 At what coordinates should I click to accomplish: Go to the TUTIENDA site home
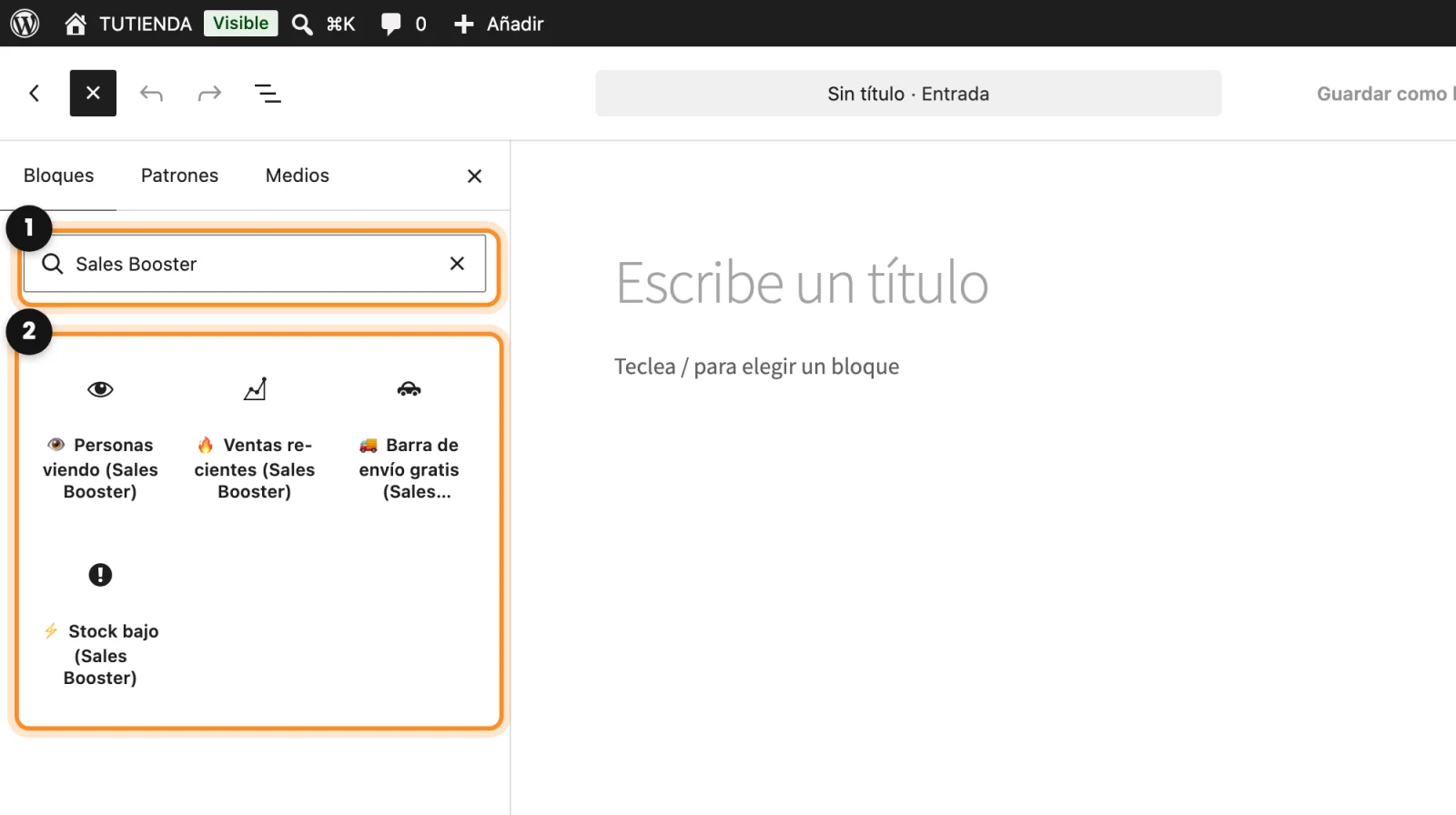click(x=128, y=24)
